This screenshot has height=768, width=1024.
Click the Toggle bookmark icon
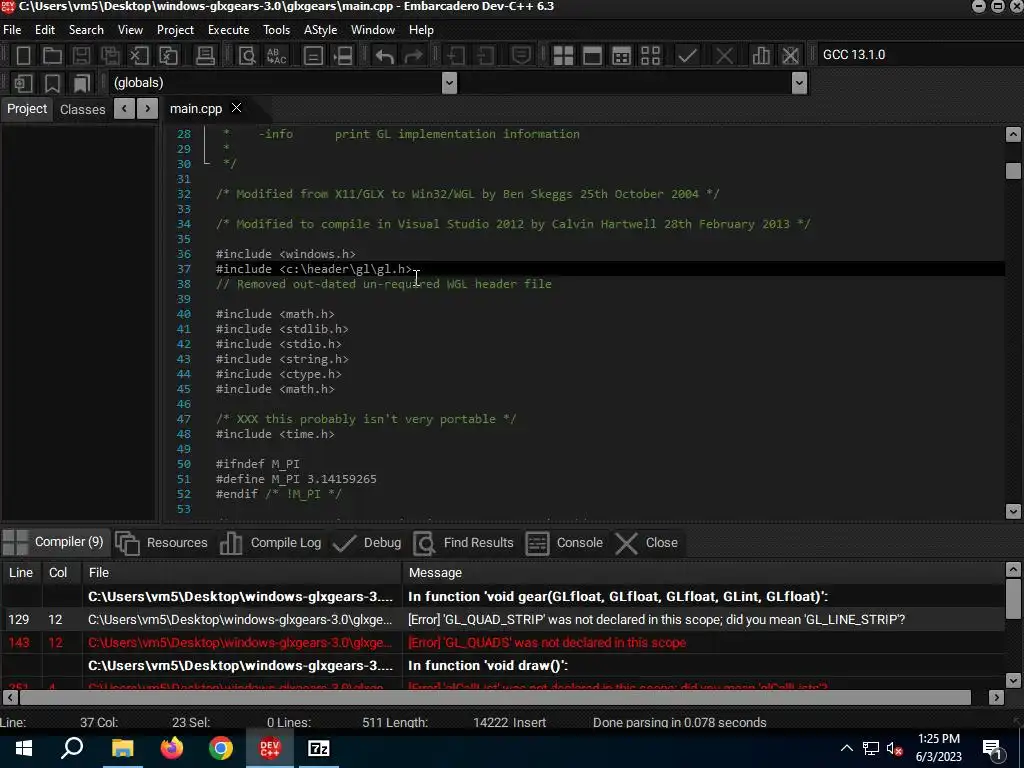point(52,83)
